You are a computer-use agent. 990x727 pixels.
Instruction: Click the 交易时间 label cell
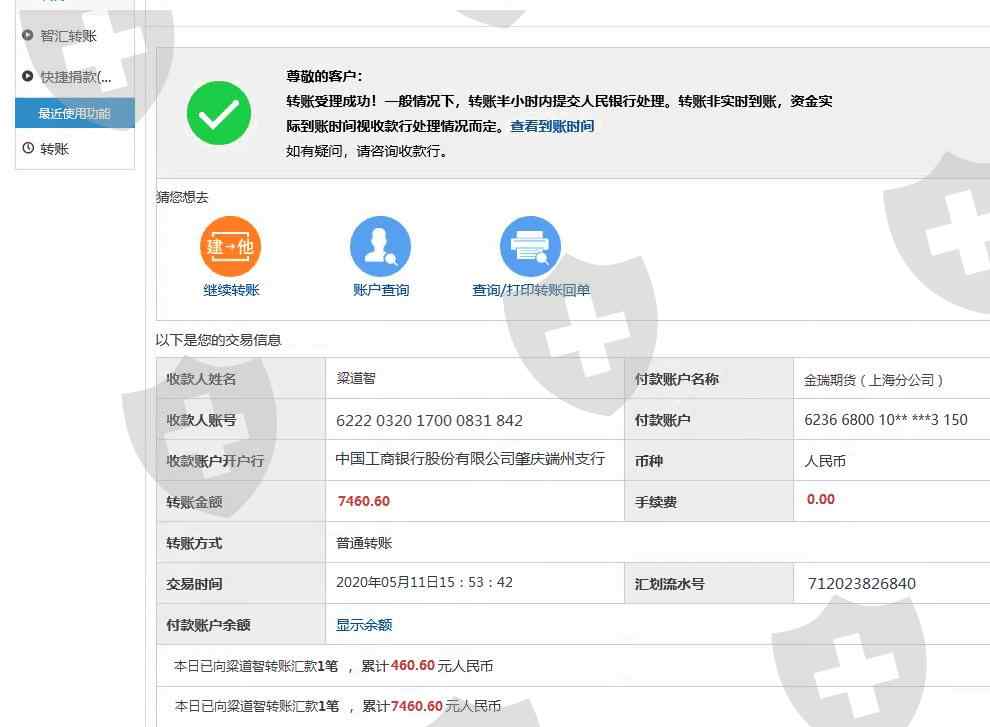tap(241, 584)
